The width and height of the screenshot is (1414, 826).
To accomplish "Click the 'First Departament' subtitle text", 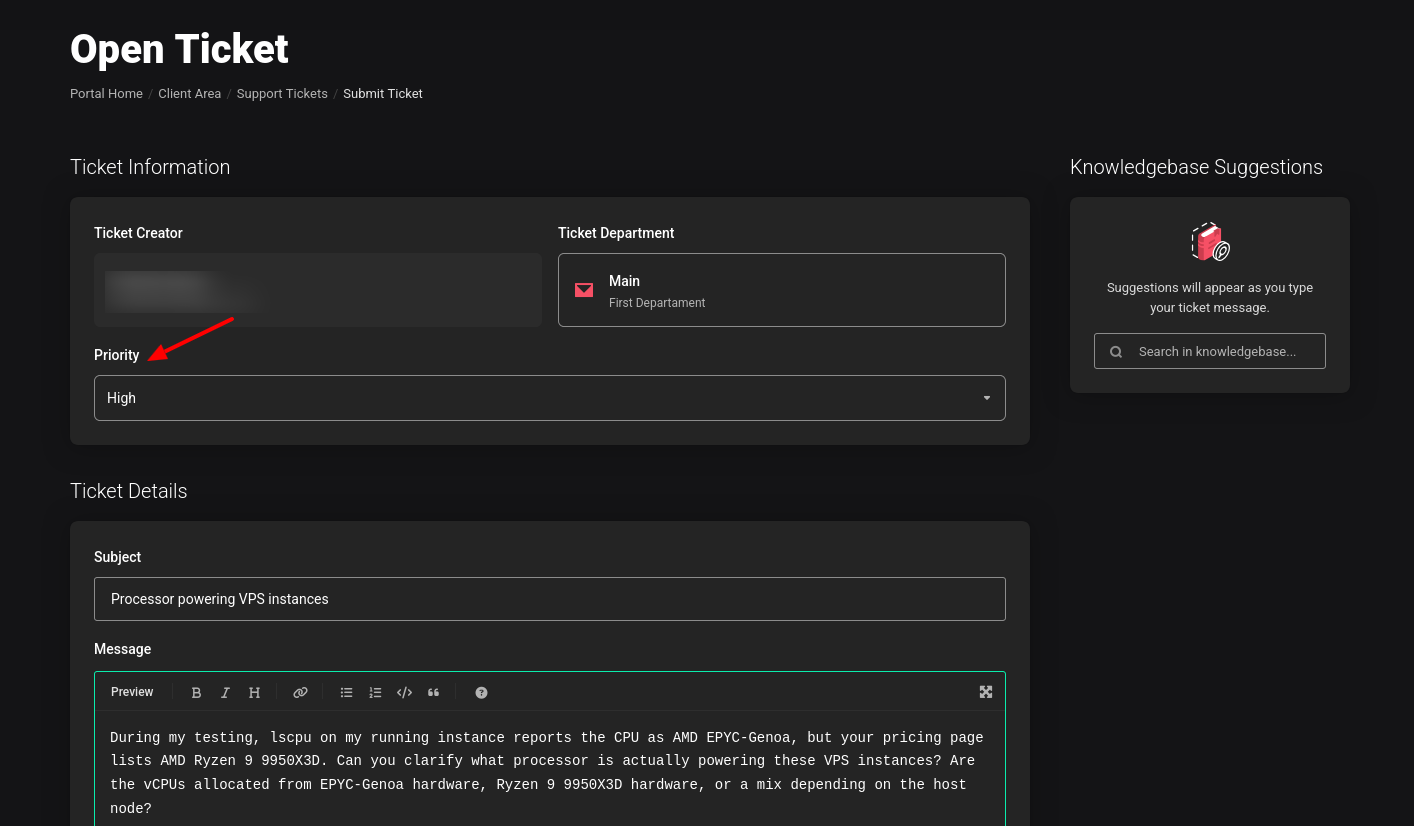I will (657, 303).
